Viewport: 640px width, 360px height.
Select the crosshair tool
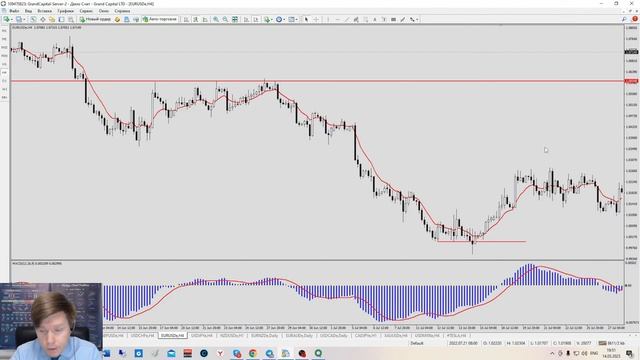pos(316,19)
